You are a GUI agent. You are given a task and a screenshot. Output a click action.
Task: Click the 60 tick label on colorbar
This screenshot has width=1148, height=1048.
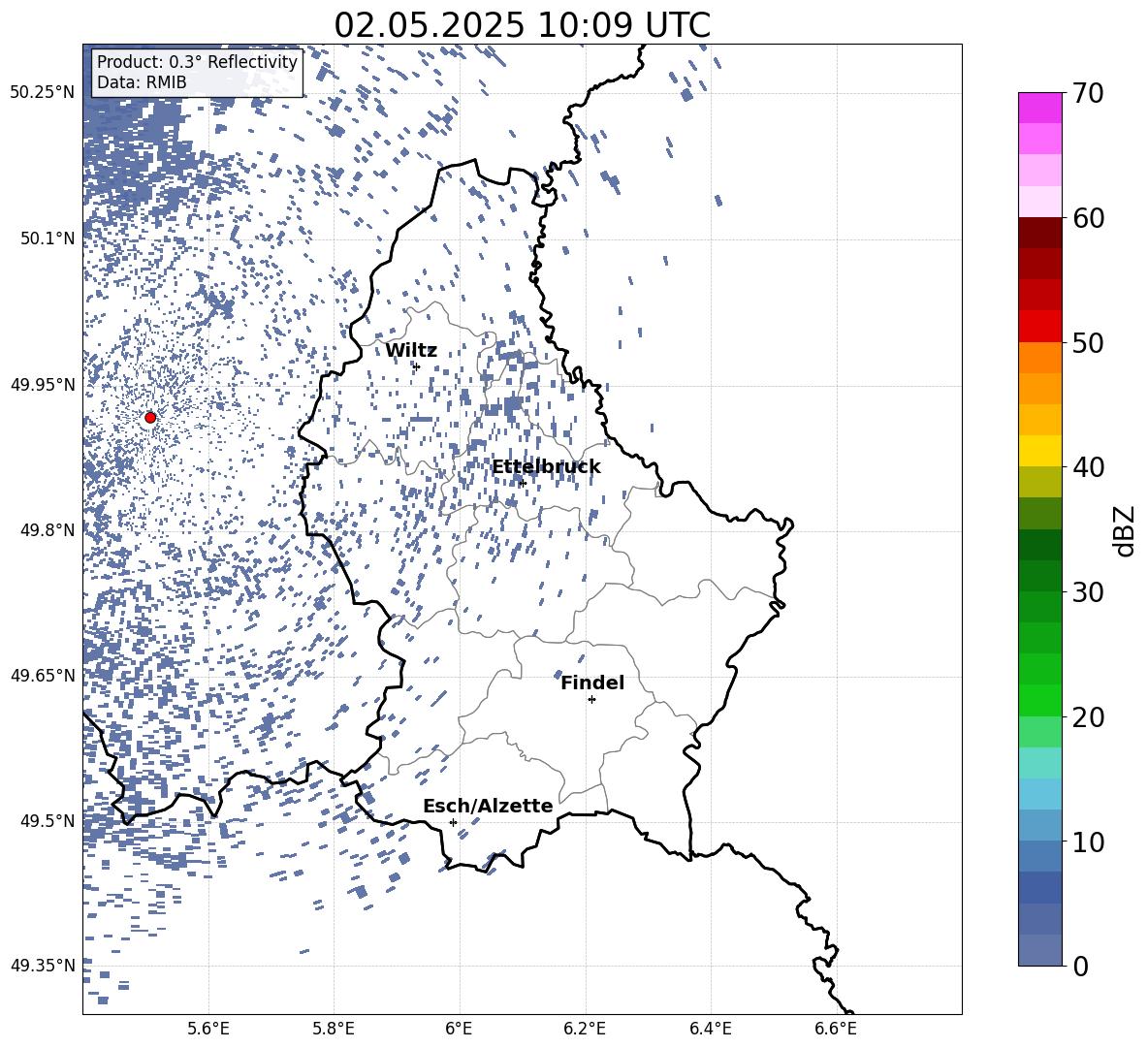coord(1088,218)
